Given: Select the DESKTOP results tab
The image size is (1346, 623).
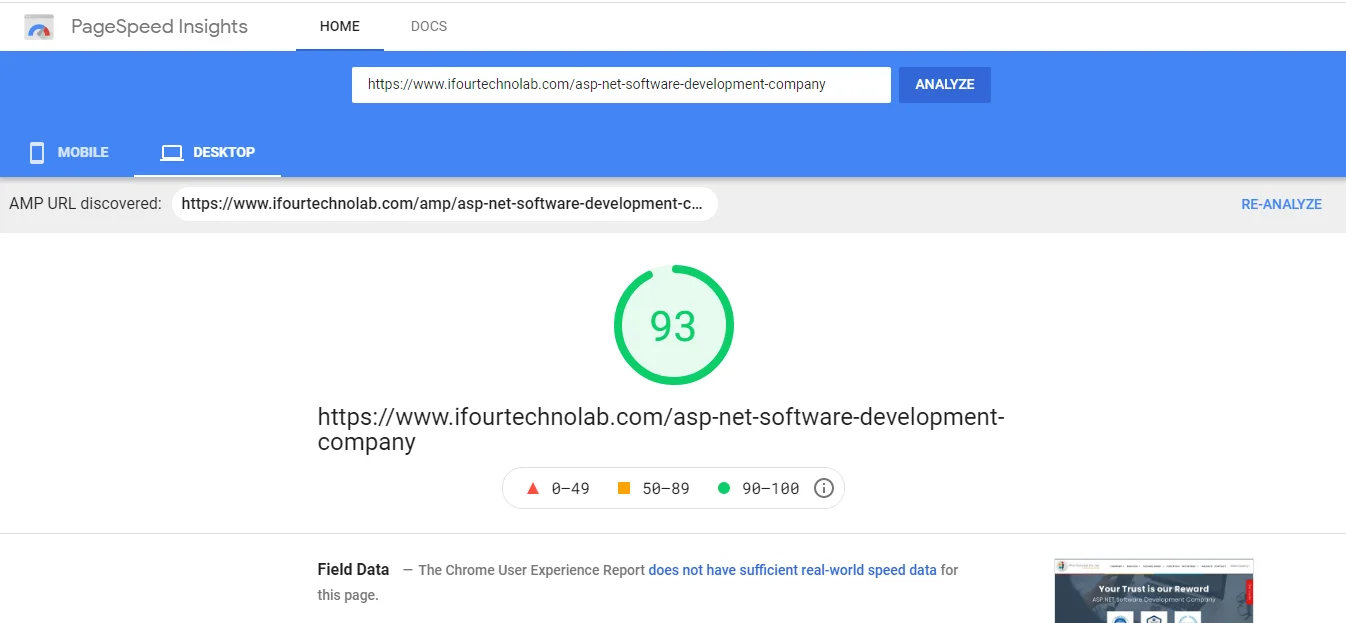Looking at the screenshot, I should pyautogui.click(x=208, y=152).
